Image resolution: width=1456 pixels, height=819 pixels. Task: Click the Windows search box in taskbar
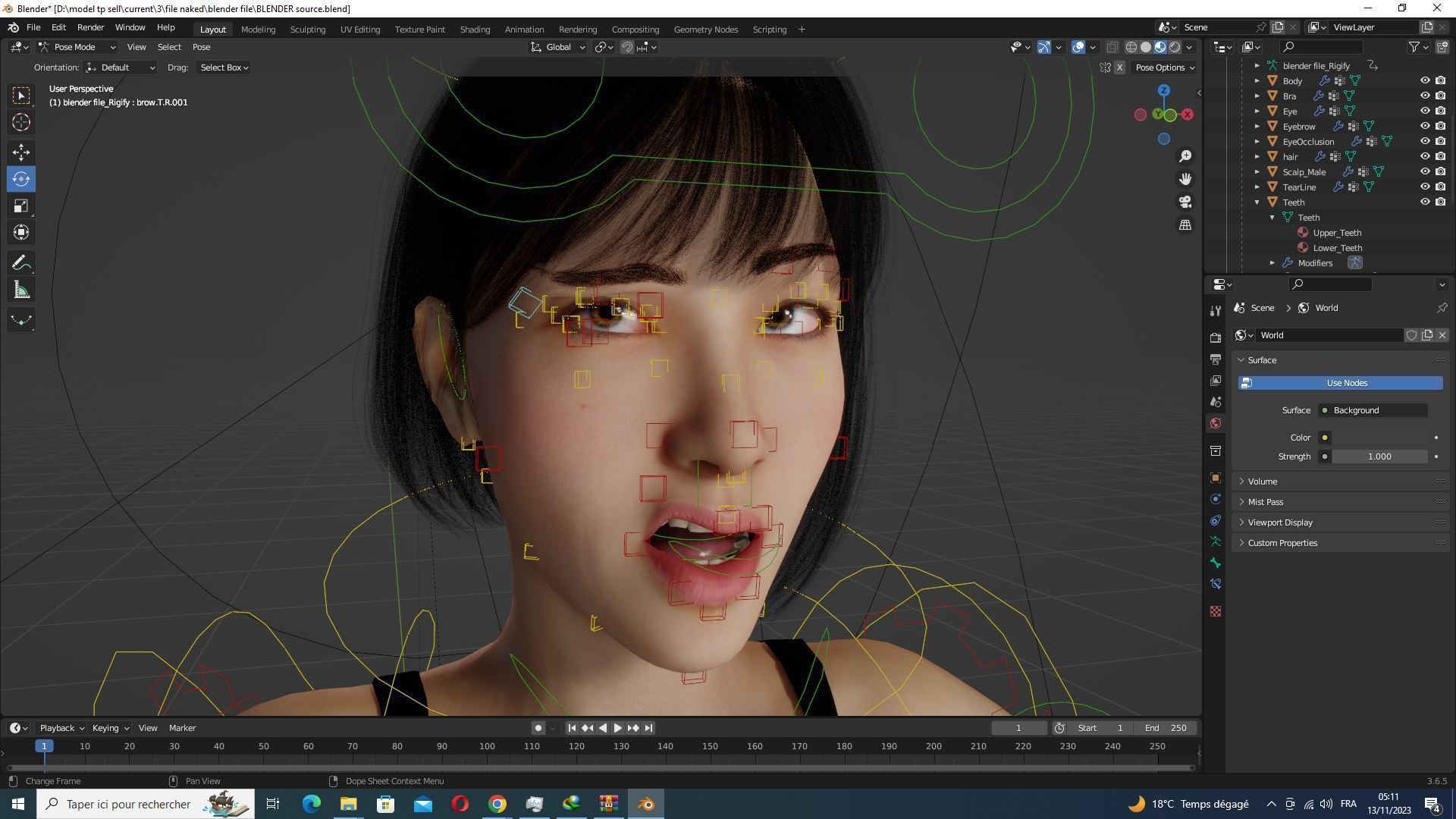coord(144,804)
